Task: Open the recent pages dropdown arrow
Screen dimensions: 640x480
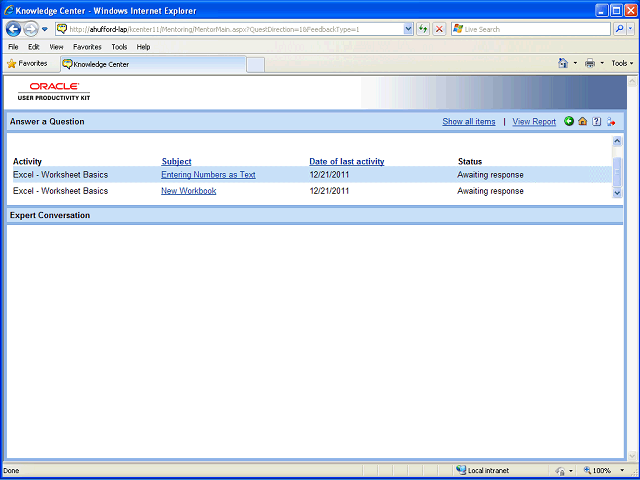Action: (x=45, y=29)
